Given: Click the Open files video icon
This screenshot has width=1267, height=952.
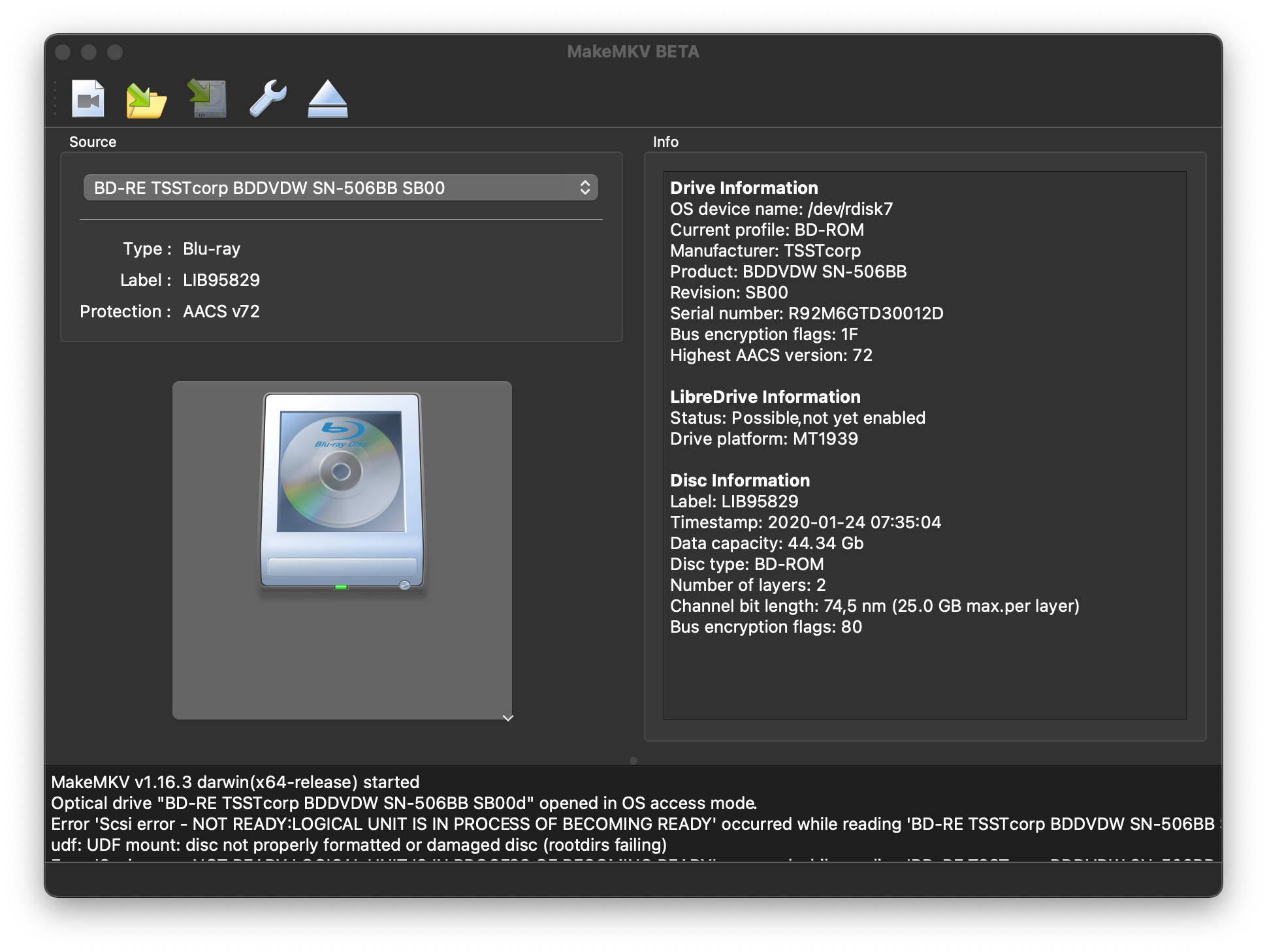Looking at the screenshot, I should click(88, 99).
